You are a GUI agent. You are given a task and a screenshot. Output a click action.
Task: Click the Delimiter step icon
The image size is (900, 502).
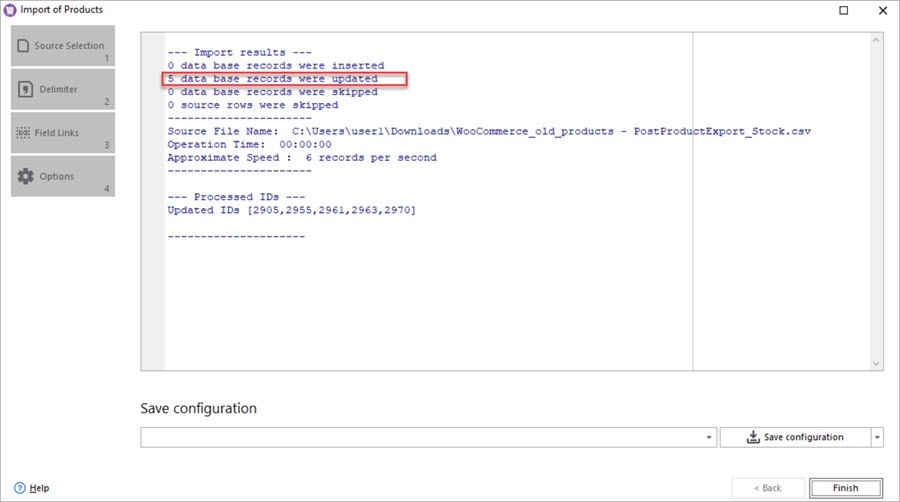[x=23, y=89]
